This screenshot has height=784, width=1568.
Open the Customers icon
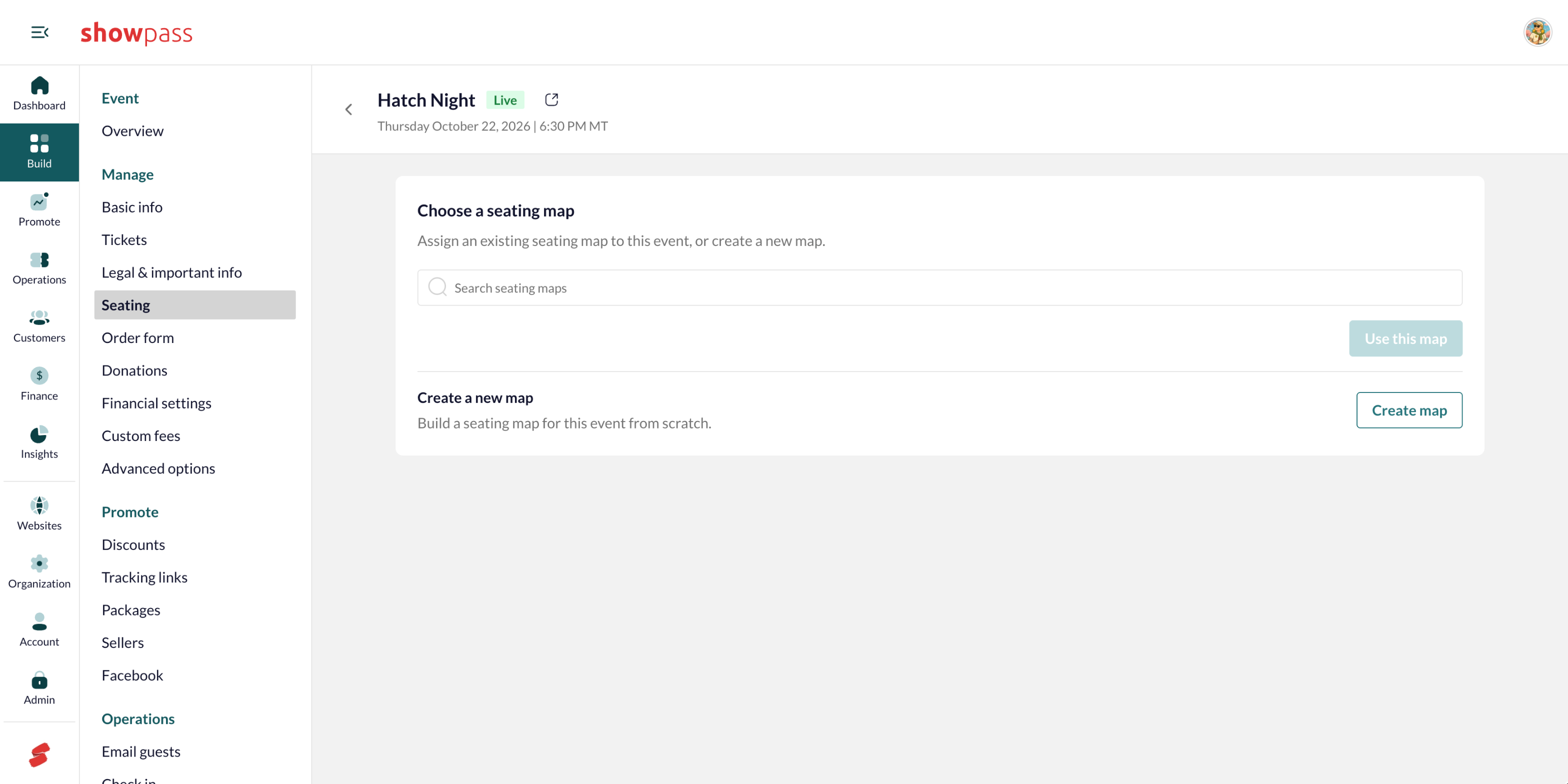coord(39,317)
